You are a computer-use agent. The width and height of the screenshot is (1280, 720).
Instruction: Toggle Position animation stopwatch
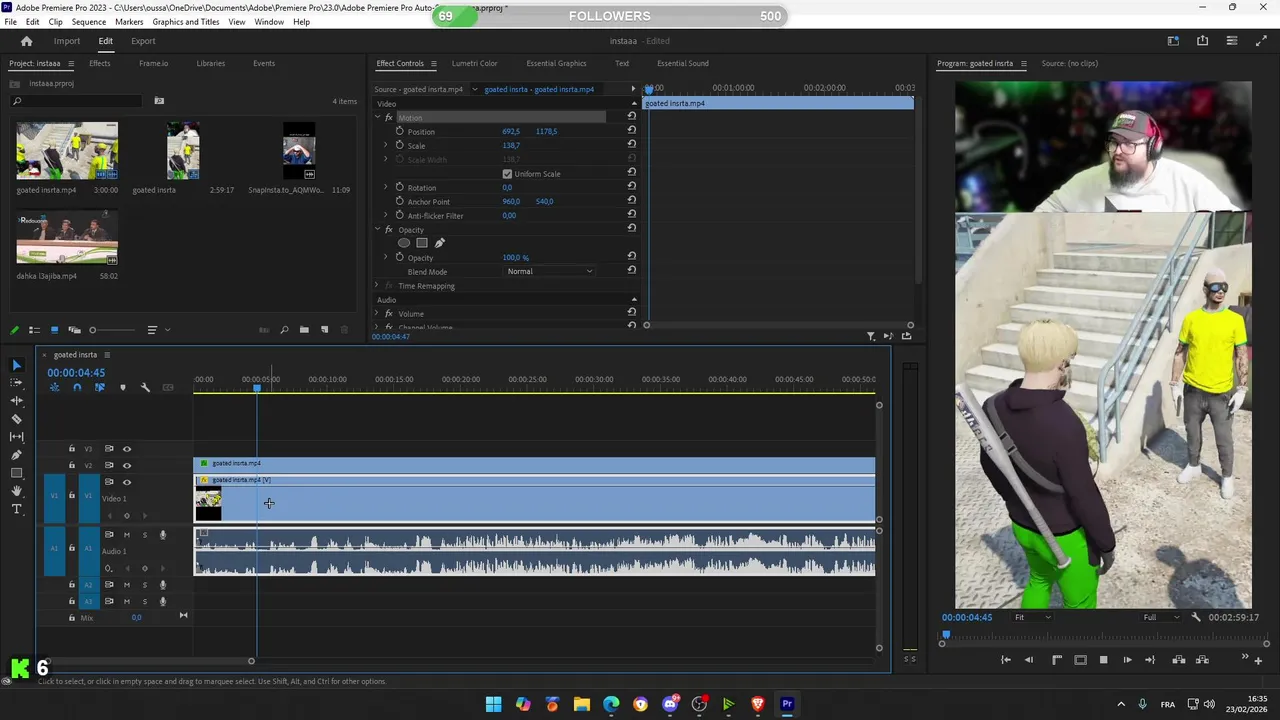click(400, 131)
